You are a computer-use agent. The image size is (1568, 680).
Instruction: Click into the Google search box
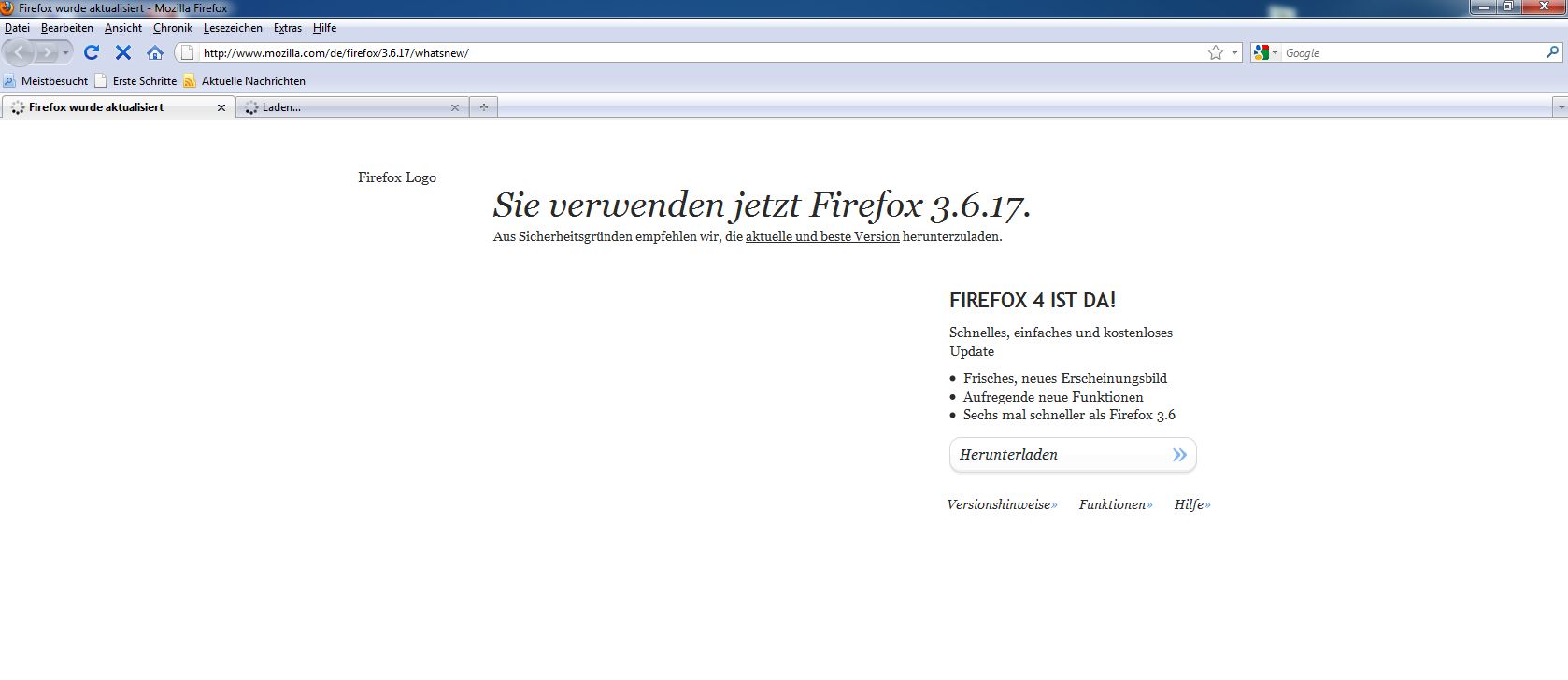point(1414,53)
